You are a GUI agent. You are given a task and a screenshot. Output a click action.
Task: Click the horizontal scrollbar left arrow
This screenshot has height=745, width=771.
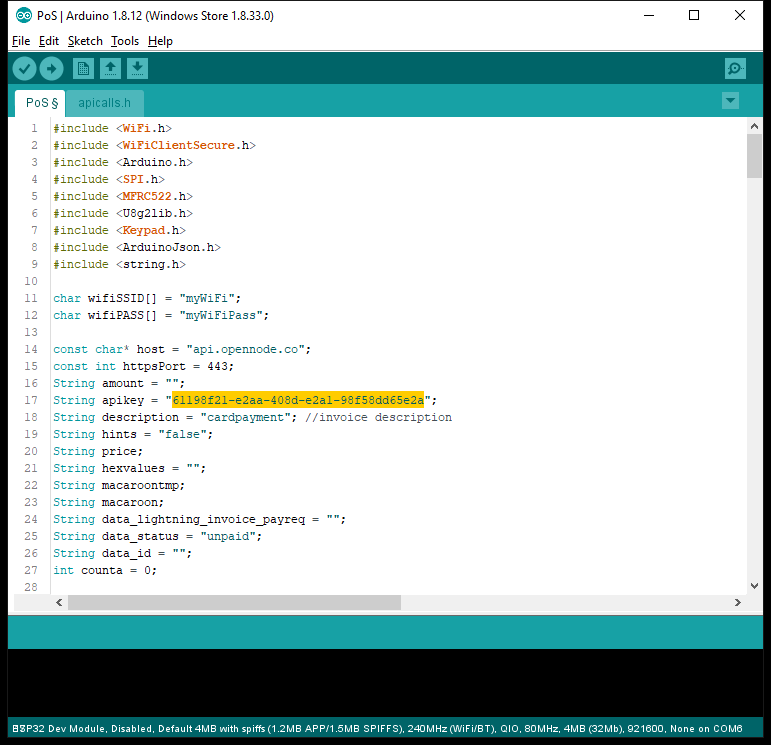click(59, 602)
